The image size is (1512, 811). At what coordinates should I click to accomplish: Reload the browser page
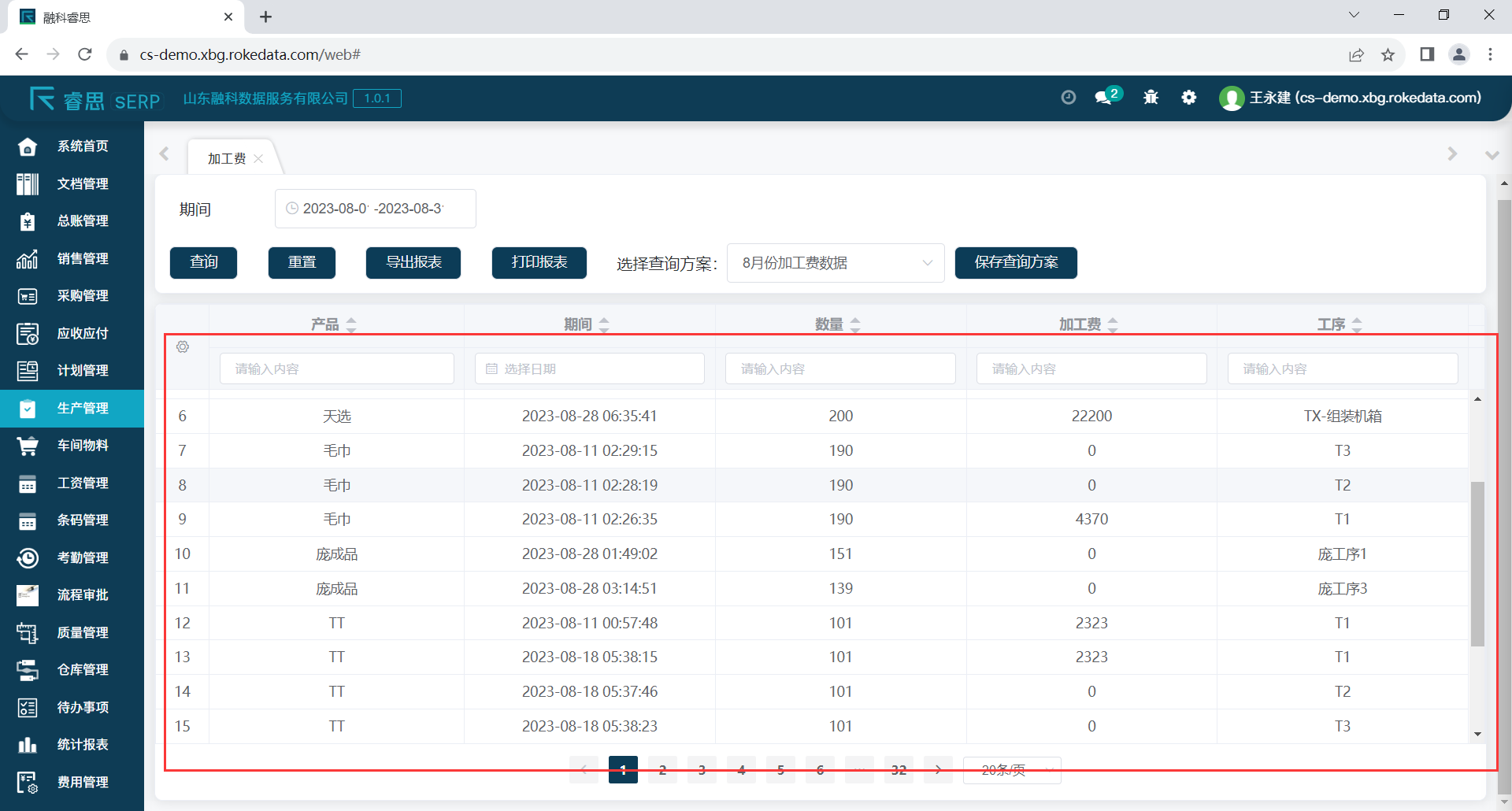85,54
